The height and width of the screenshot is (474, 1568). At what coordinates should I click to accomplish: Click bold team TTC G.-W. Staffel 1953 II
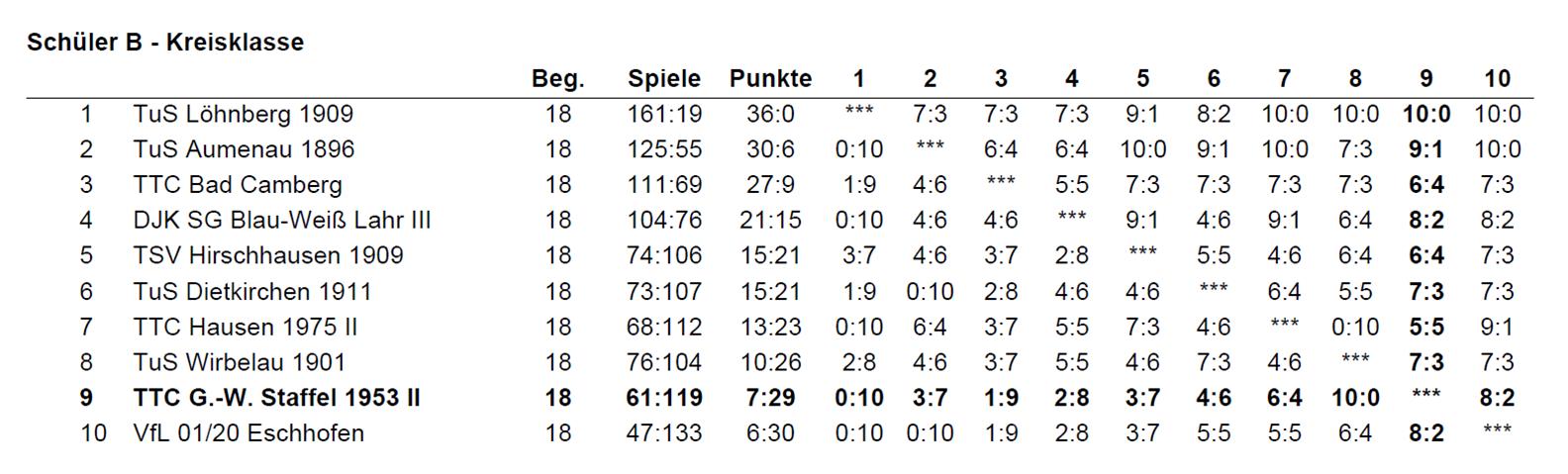(277, 398)
